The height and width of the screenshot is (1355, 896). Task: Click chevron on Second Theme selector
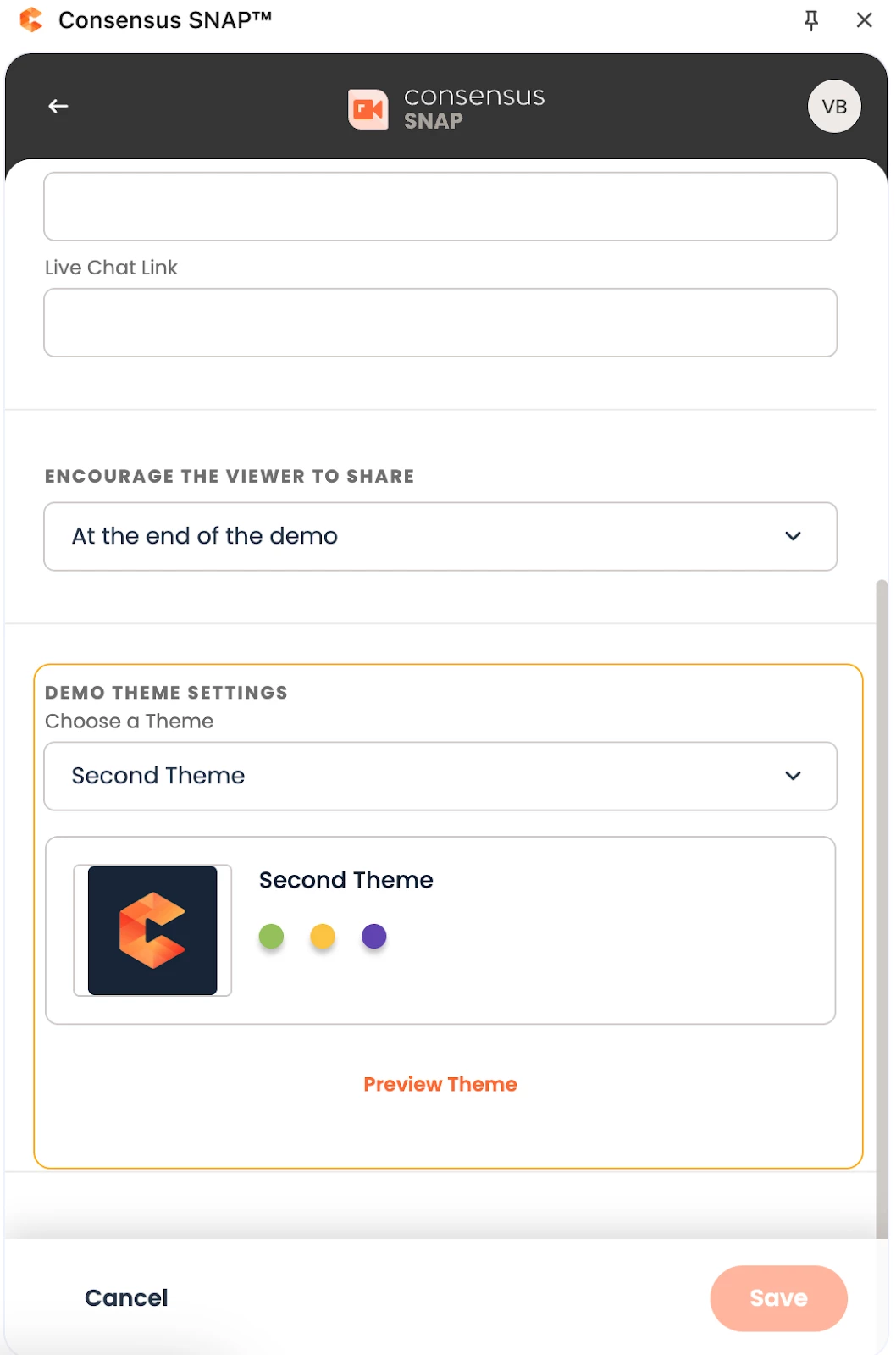click(x=793, y=776)
